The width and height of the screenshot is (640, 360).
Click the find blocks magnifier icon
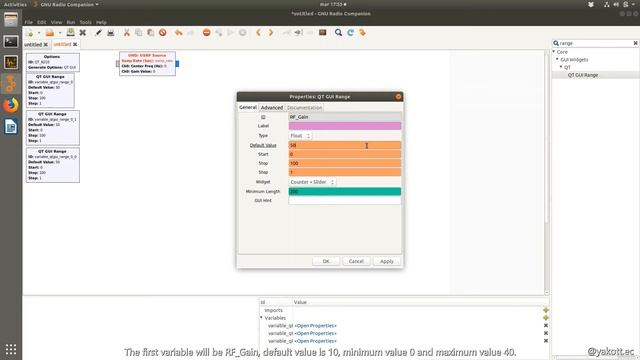coord(338,33)
